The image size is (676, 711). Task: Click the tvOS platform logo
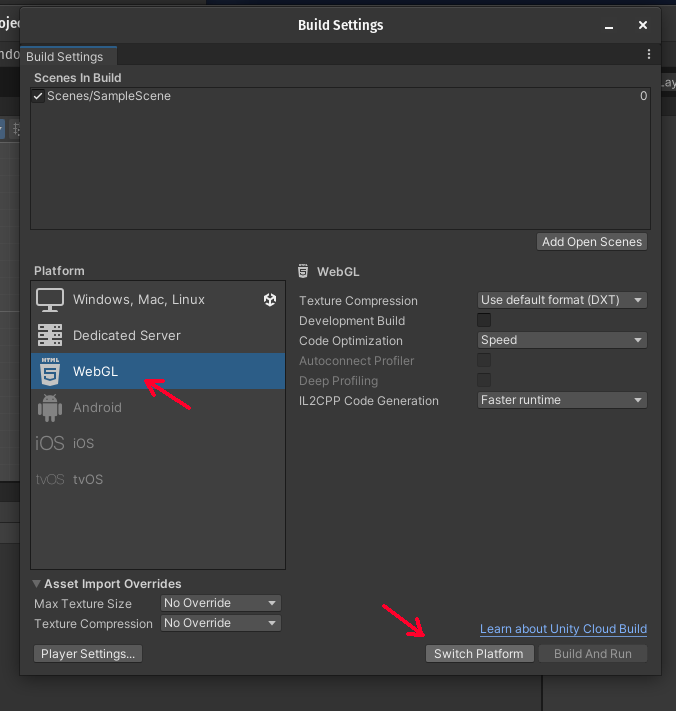click(50, 479)
